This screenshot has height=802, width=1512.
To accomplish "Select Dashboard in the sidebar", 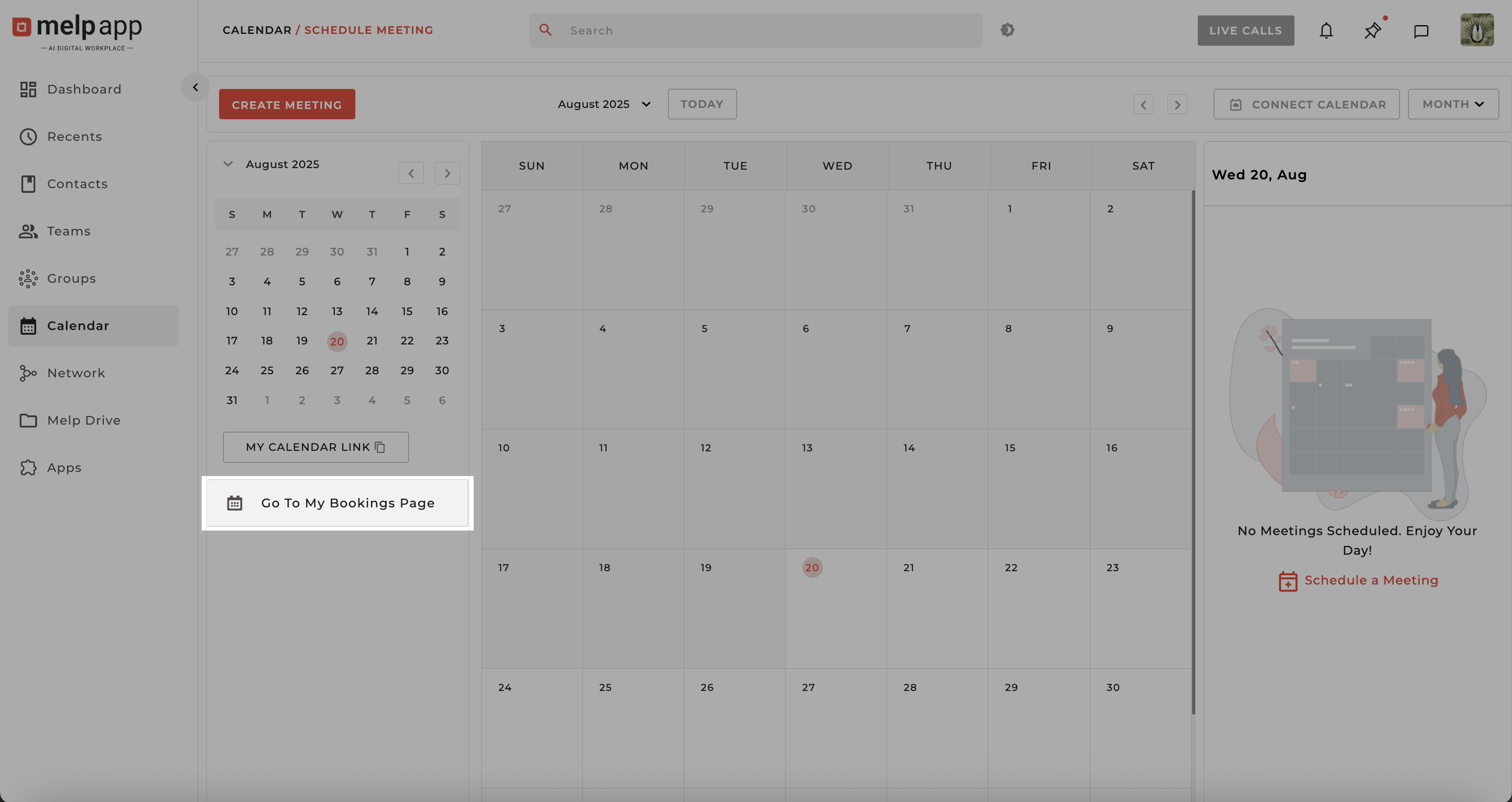I will (x=84, y=89).
